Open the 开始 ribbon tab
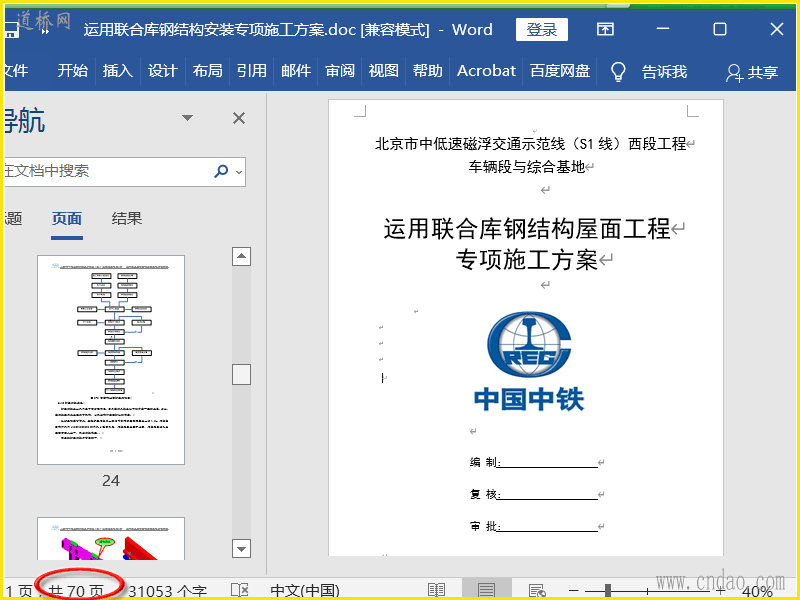 tap(72, 70)
